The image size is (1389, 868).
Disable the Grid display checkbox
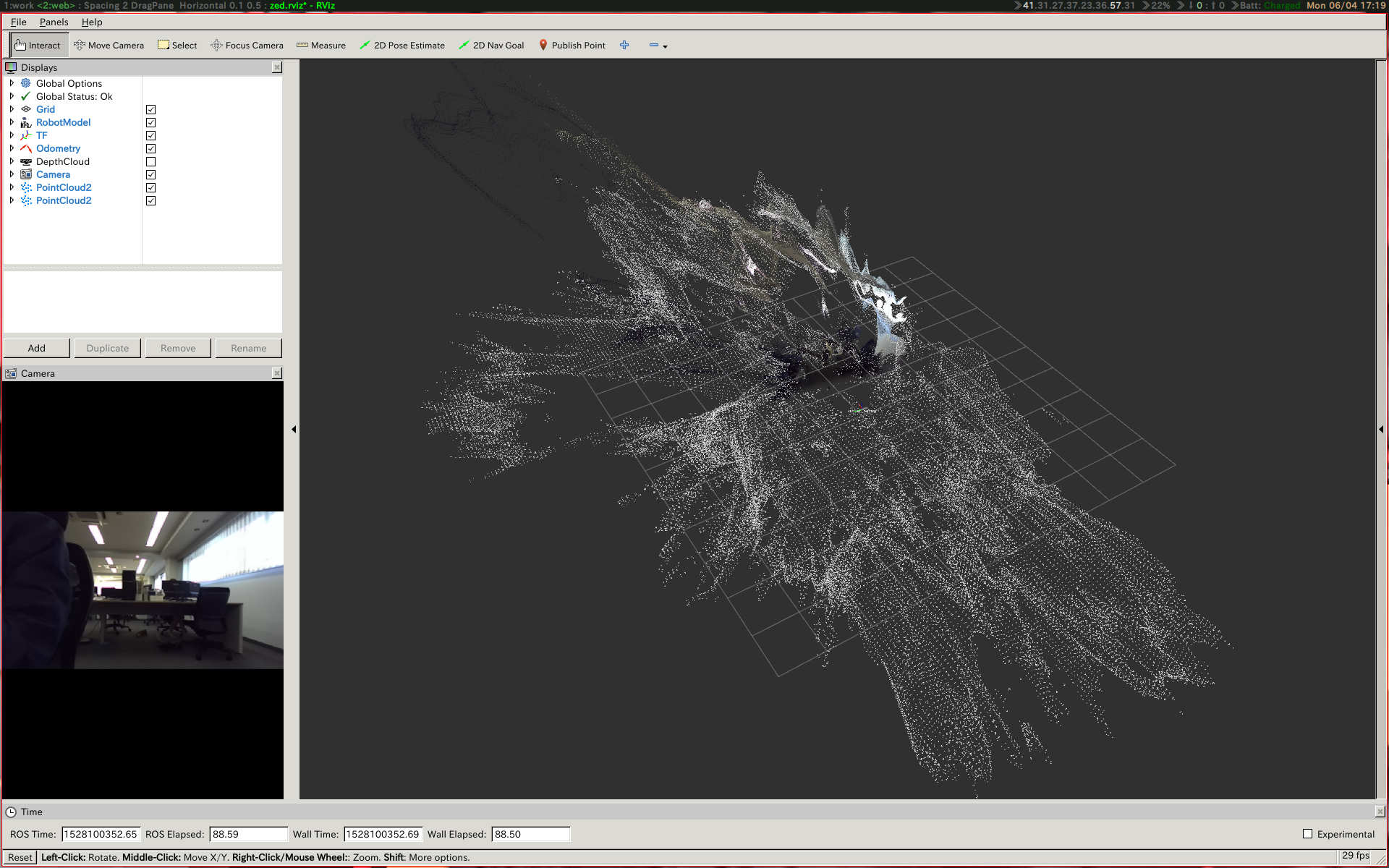click(x=150, y=110)
